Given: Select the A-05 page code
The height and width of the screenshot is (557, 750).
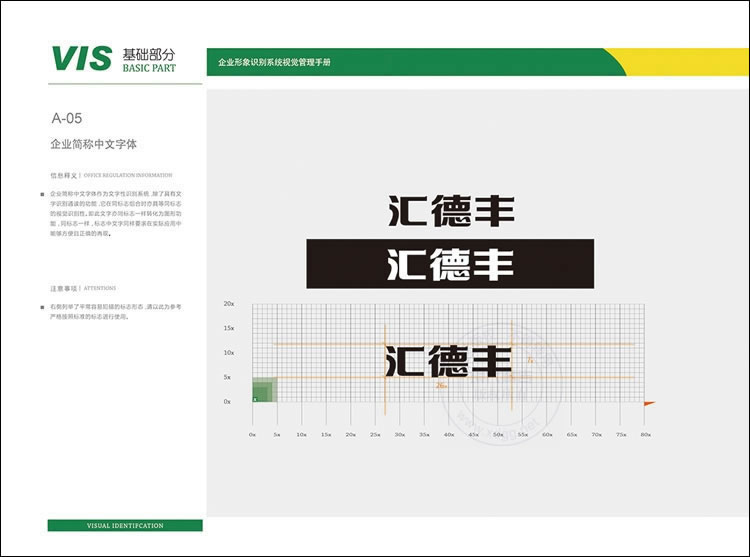Looking at the screenshot, I should (x=66, y=118).
